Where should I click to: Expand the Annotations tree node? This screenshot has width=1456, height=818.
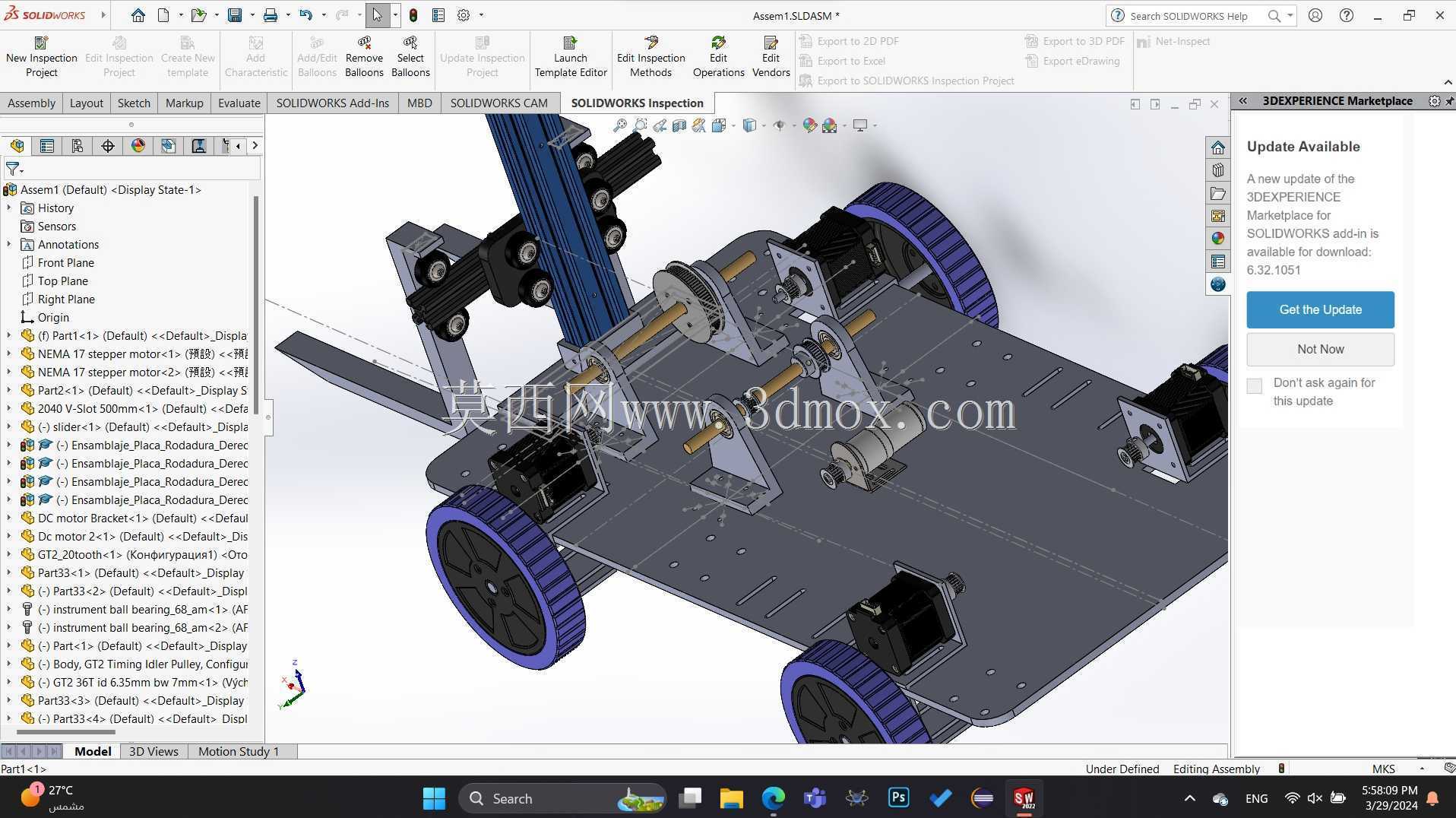click(9, 244)
